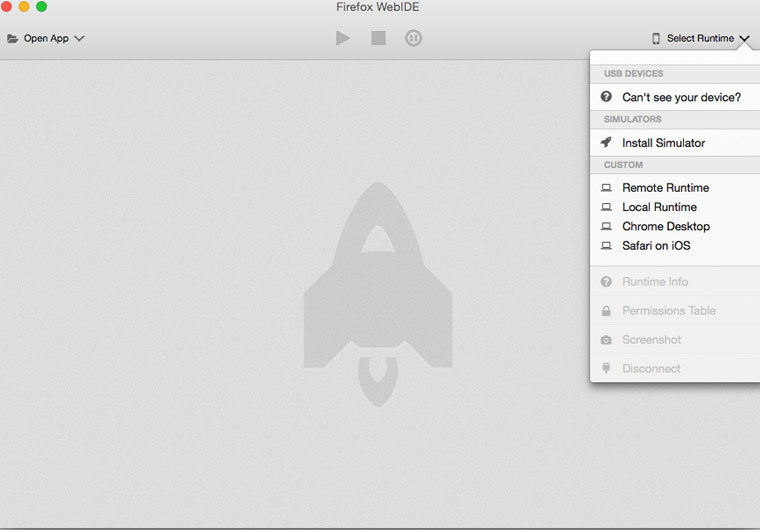Open the Can't see your device? help
Image resolution: width=760 pixels, height=530 pixels.
coord(675,97)
